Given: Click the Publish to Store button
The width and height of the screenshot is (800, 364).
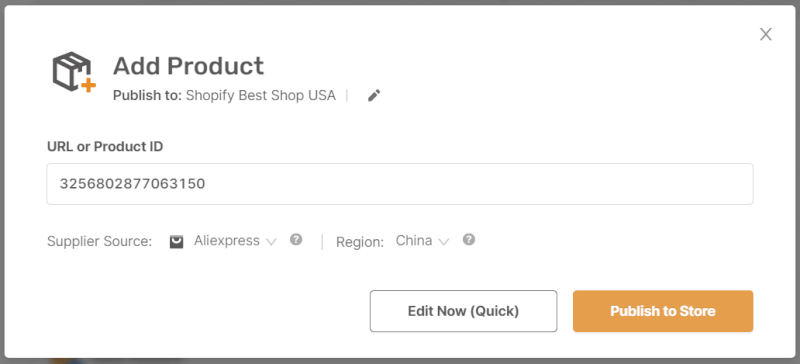Looking at the screenshot, I should point(663,311).
